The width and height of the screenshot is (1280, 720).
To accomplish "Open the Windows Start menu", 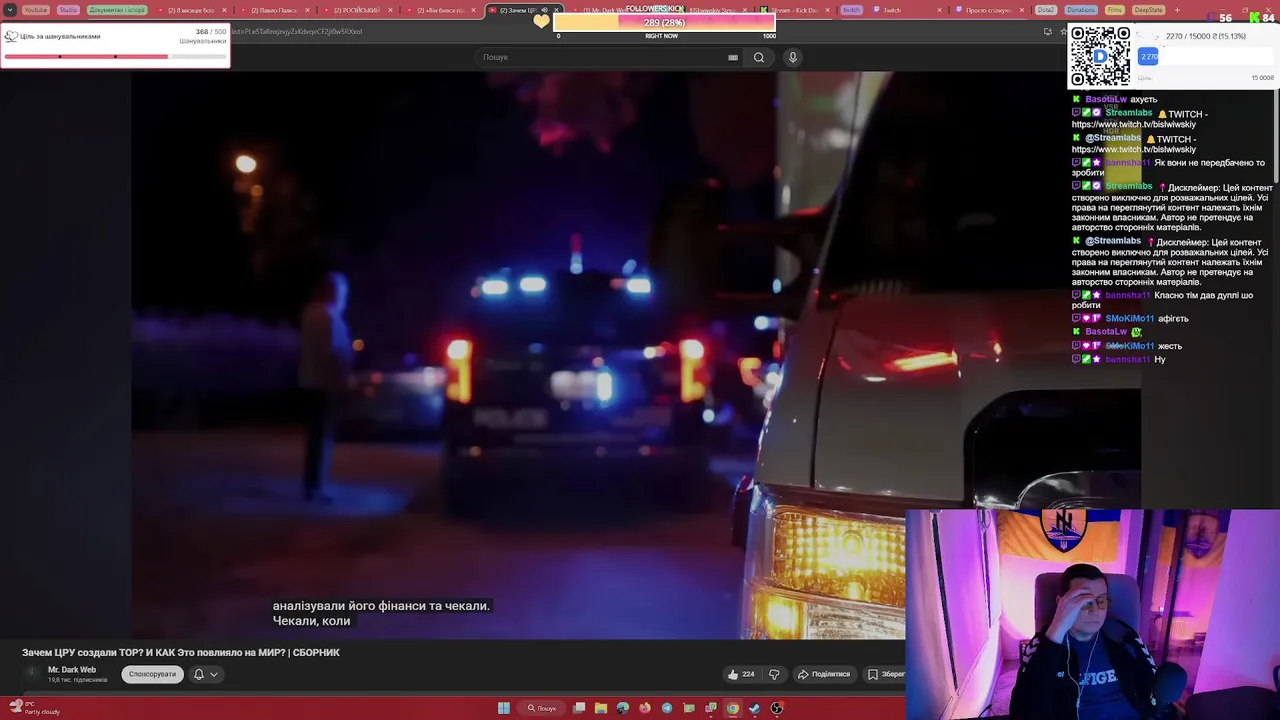I will [x=504, y=708].
